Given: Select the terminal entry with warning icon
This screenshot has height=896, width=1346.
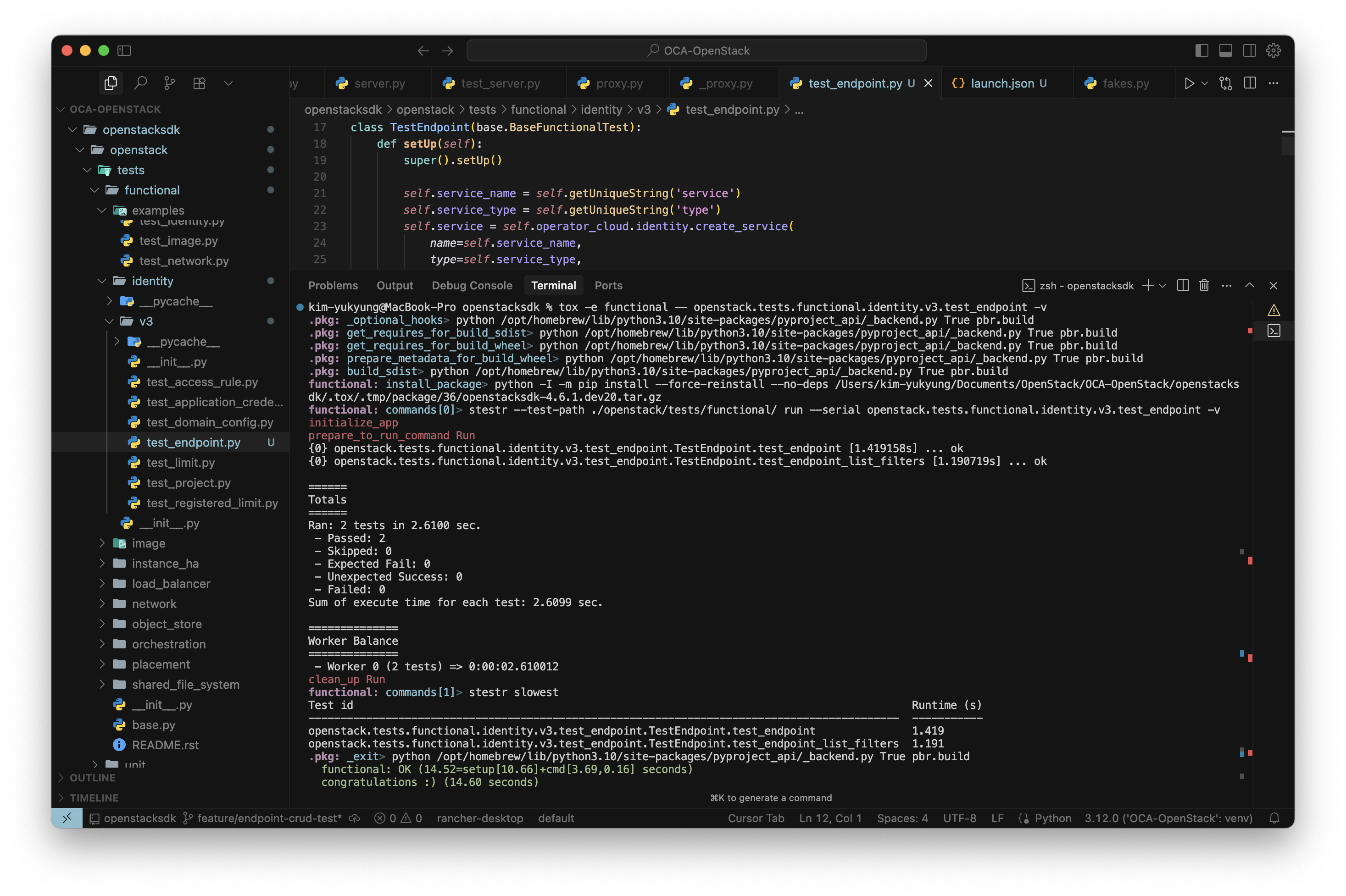Looking at the screenshot, I should tap(1274, 310).
